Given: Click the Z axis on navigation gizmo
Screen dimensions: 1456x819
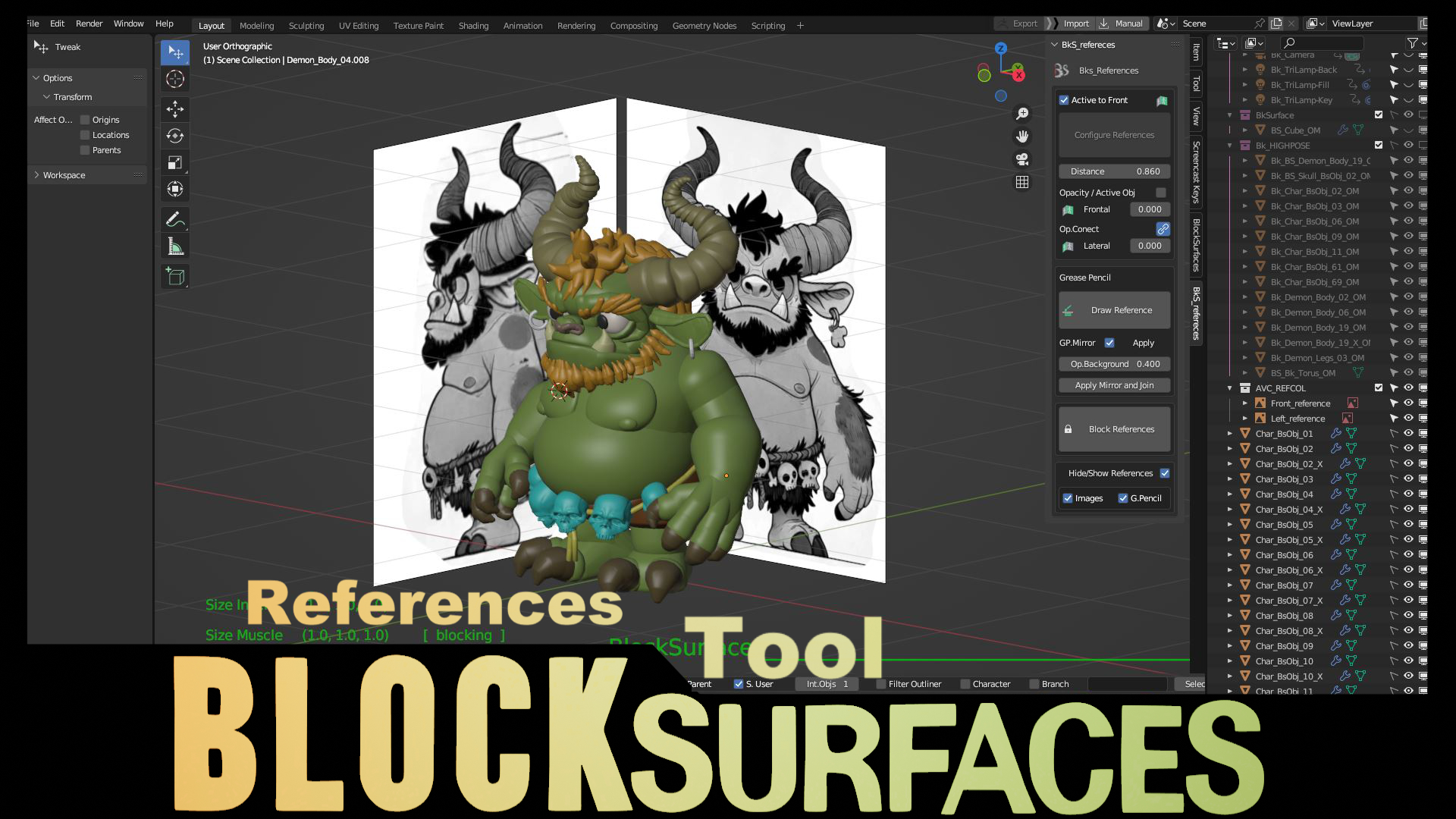Looking at the screenshot, I should tap(1001, 49).
